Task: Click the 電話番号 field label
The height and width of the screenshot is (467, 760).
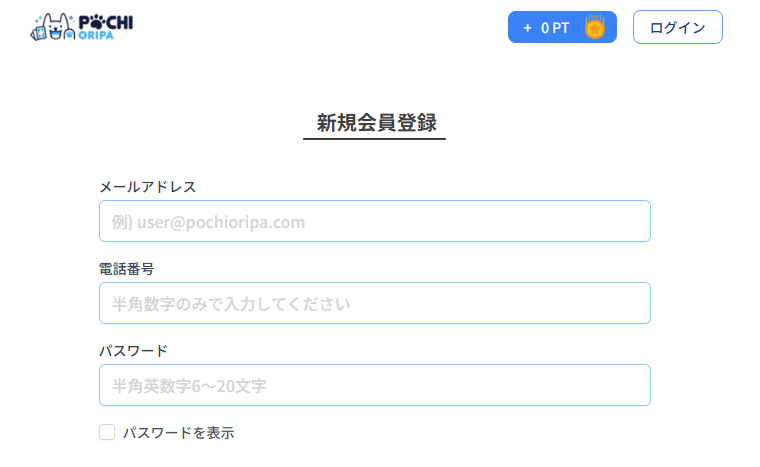Action: [127, 269]
